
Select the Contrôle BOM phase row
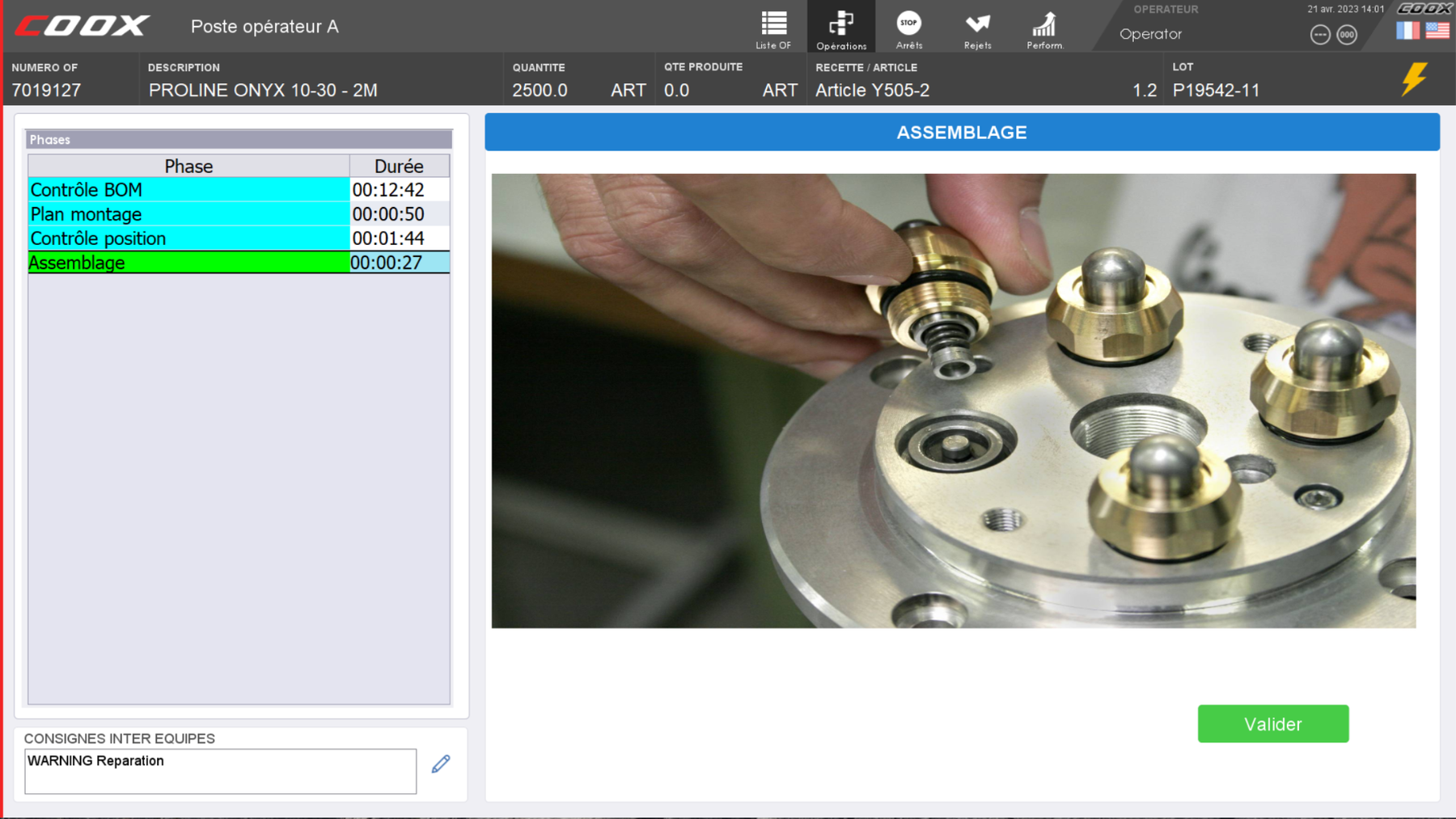point(239,189)
